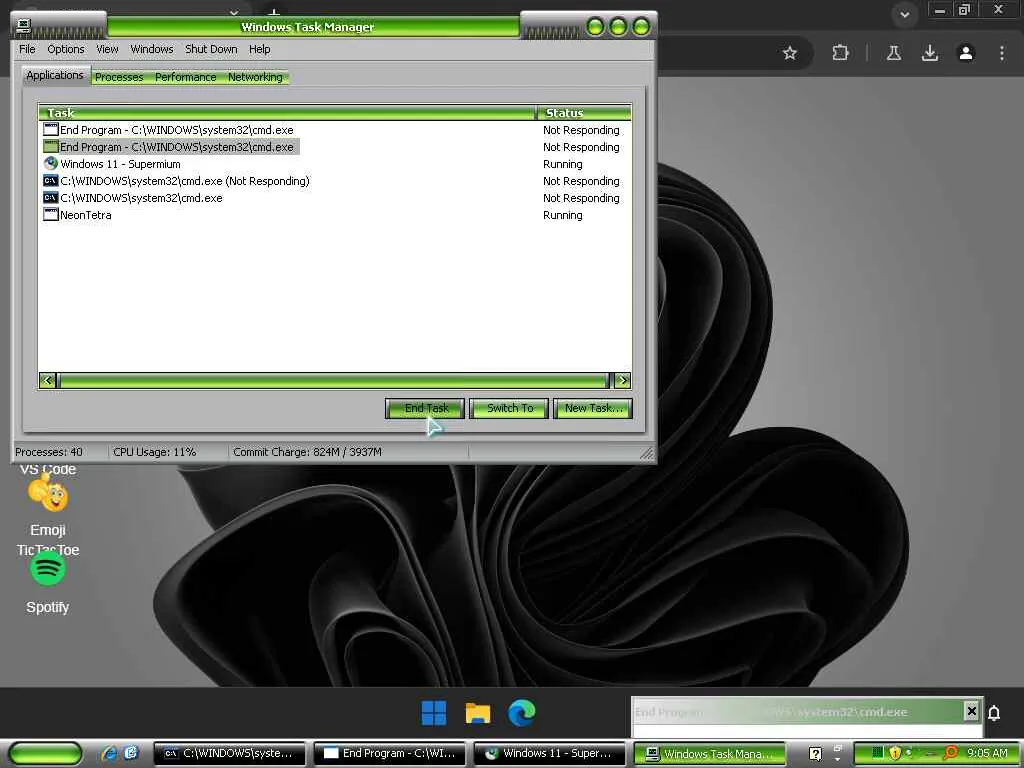Open the browser profile avatar icon
The image size is (1024, 768).
coord(966,53)
